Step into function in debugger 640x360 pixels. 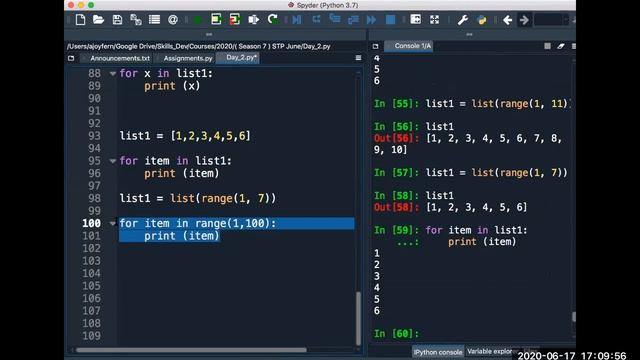click(335, 19)
